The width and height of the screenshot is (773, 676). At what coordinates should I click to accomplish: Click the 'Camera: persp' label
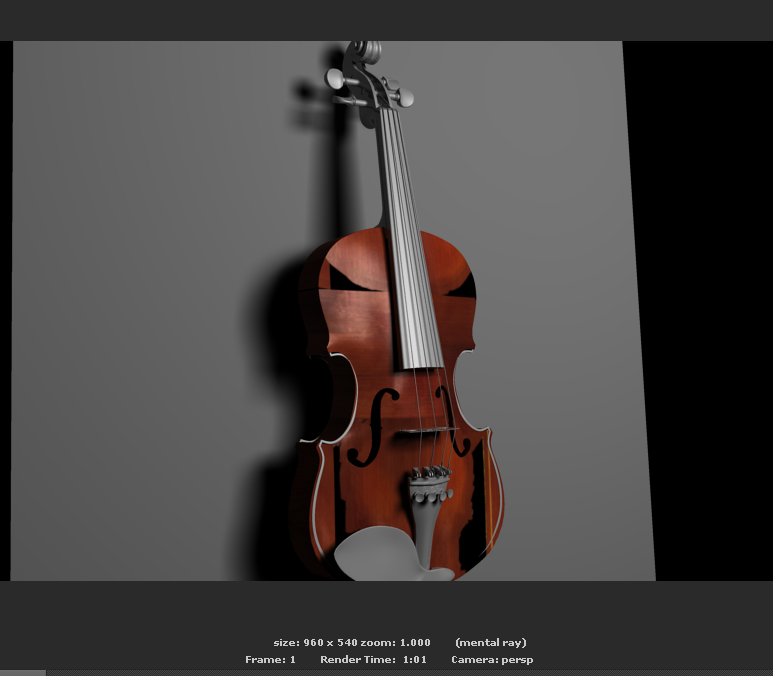point(492,660)
